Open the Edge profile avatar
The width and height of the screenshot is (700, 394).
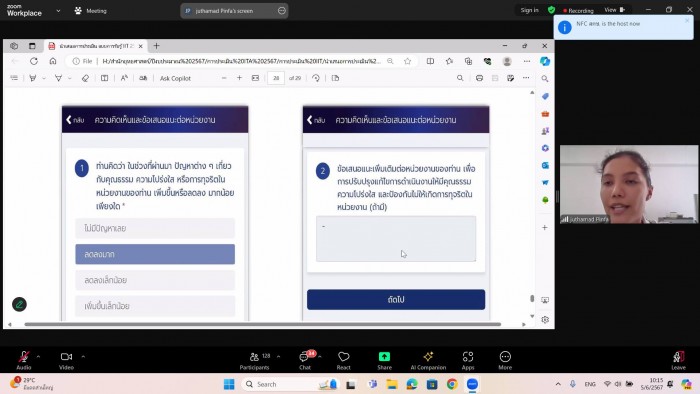[x=507, y=61]
